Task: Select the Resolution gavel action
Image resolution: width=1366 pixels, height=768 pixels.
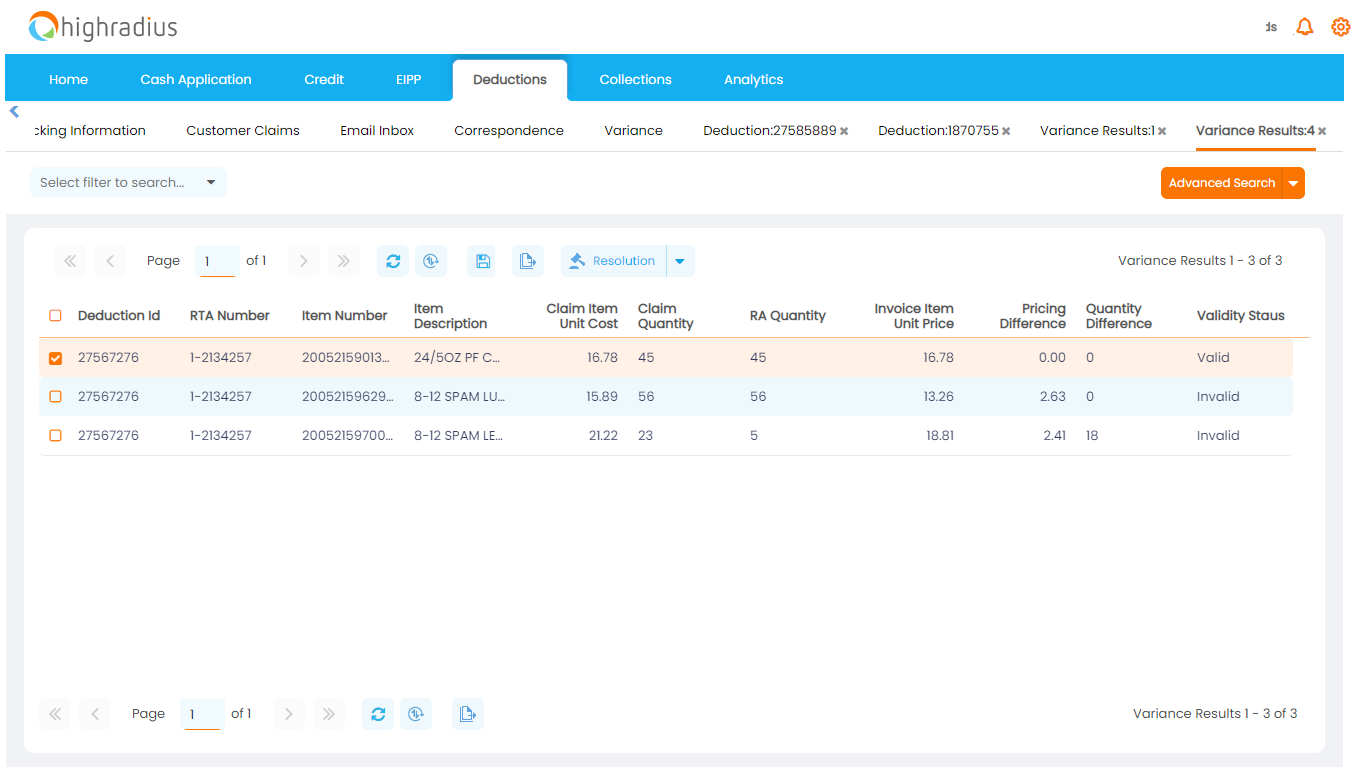Action: coord(613,260)
